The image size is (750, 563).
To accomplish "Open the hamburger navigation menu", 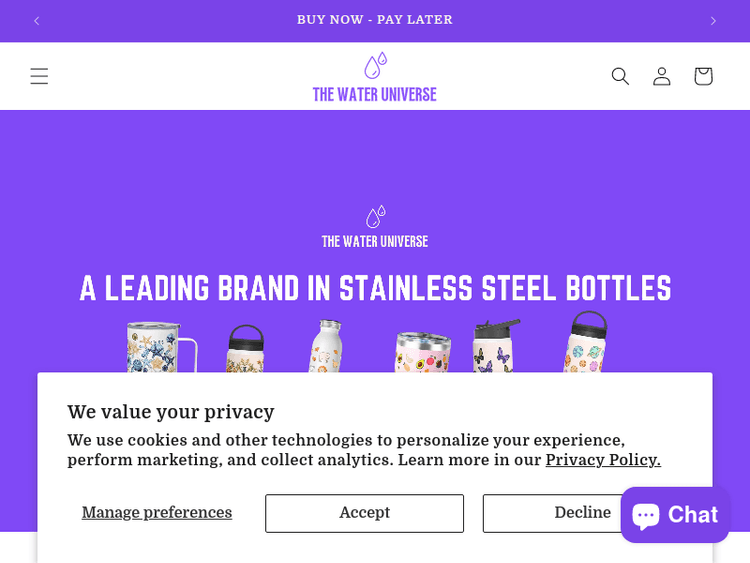I will tap(39, 76).
